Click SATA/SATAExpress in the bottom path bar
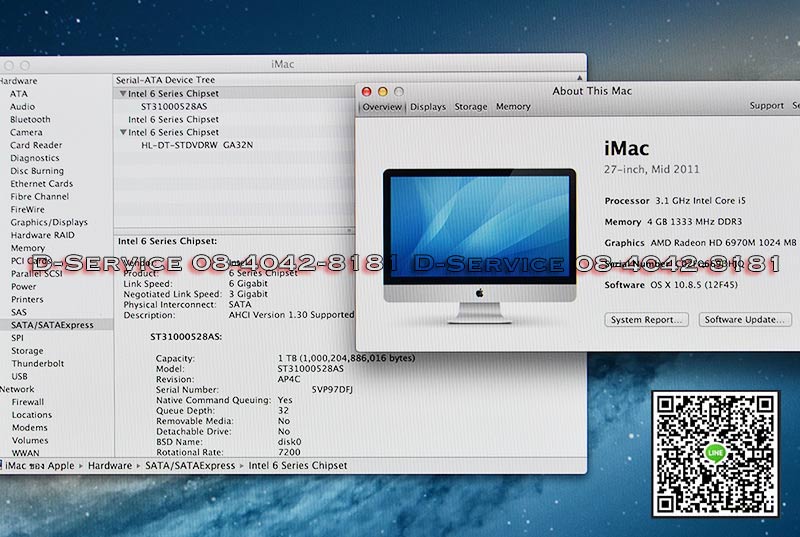Viewport: 800px width, 537px height. [x=190, y=466]
